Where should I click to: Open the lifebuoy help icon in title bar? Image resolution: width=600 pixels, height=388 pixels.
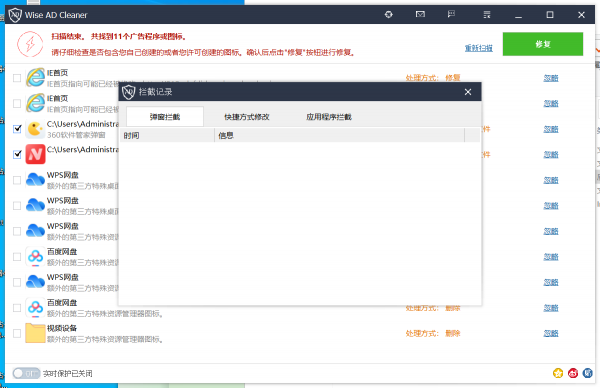click(x=388, y=15)
